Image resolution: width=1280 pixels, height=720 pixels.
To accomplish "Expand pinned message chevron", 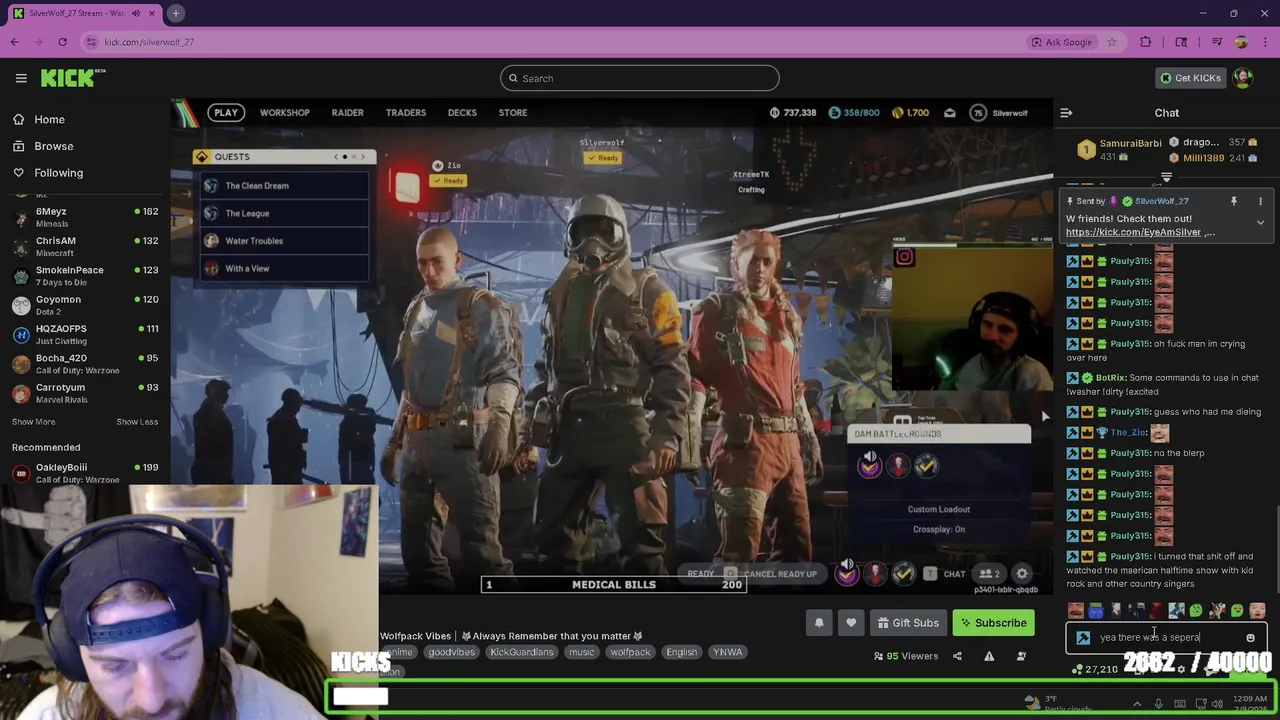I will coord(1260,223).
